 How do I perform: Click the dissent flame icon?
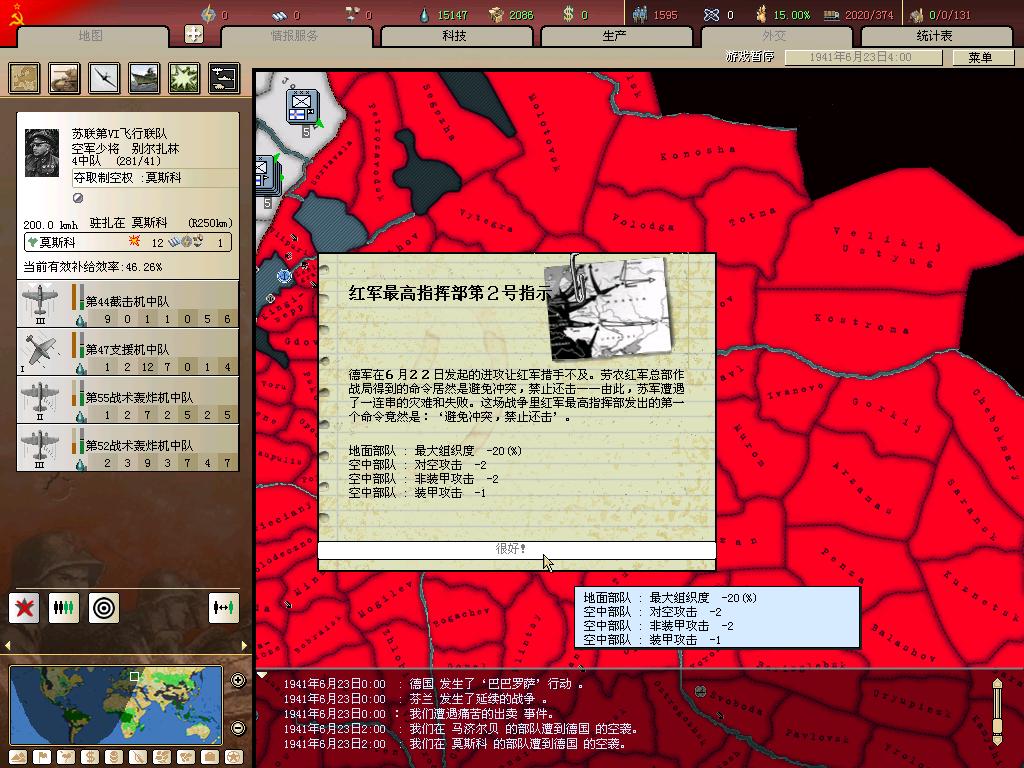click(761, 14)
